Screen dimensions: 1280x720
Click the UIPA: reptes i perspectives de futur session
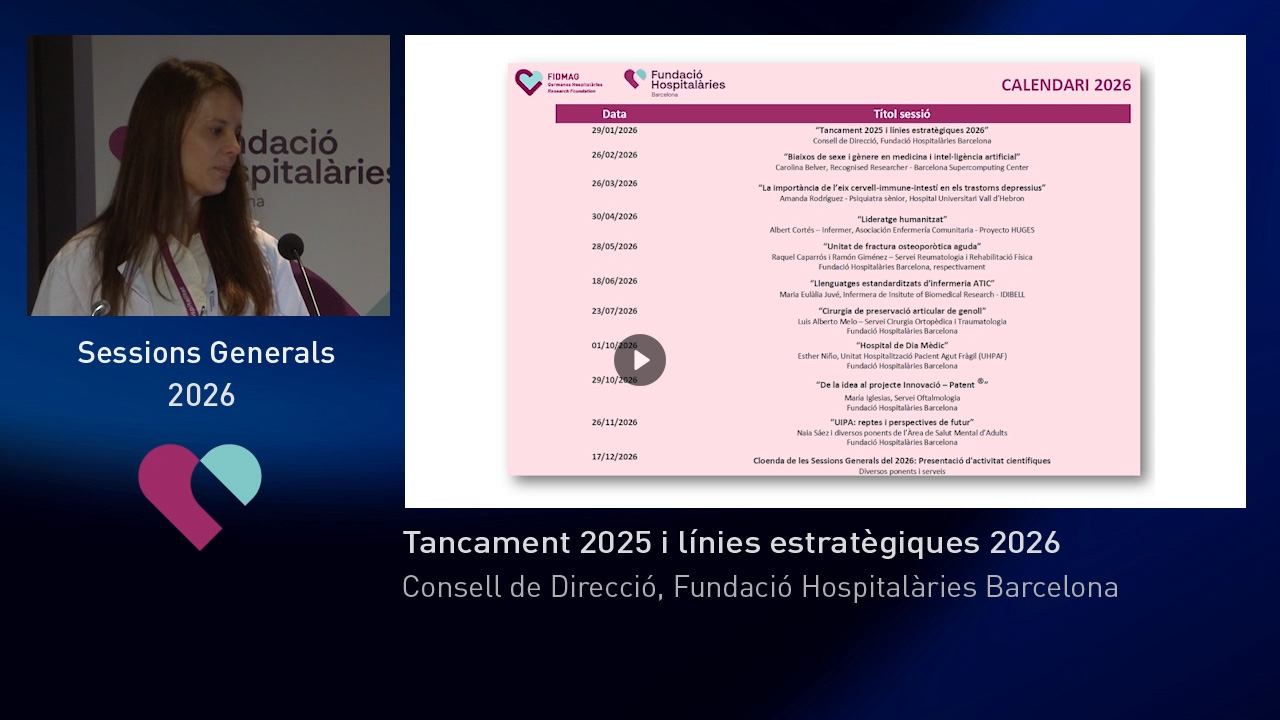pos(902,422)
